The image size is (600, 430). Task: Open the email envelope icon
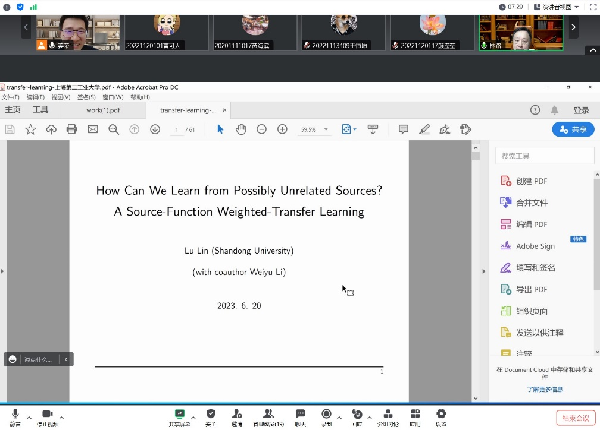pyautogui.click(x=92, y=129)
